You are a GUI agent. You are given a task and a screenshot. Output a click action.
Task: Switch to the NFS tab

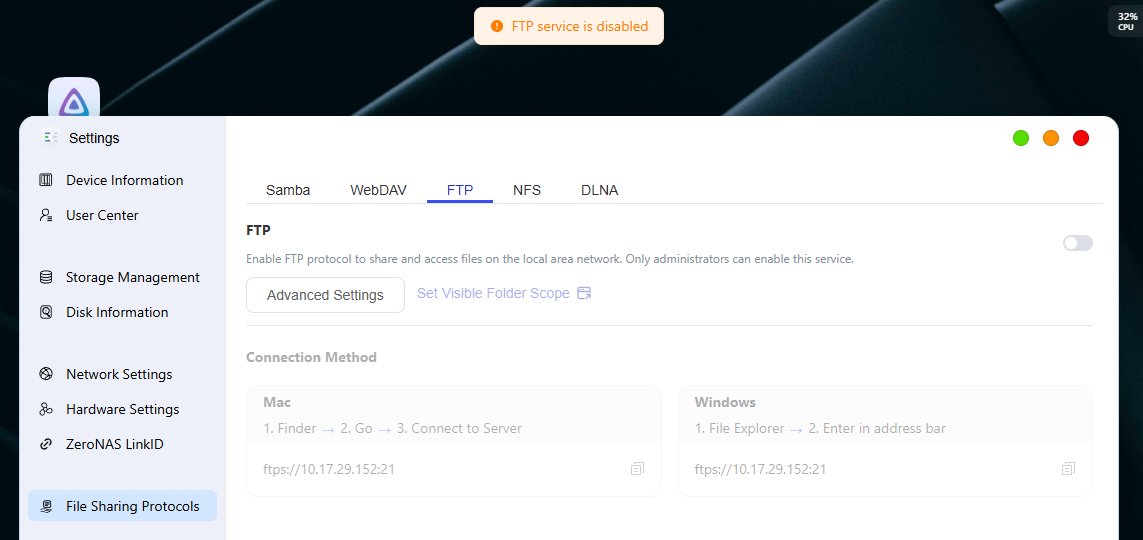[527, 190]
